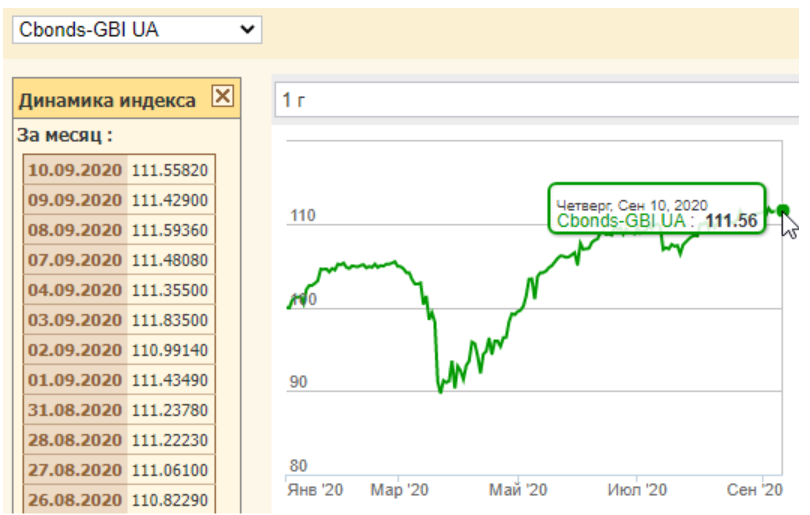The width and height of the screenshot is (810, 515).
Task: Click the Июл '20 axis label
Action: (x=637, y=489)
